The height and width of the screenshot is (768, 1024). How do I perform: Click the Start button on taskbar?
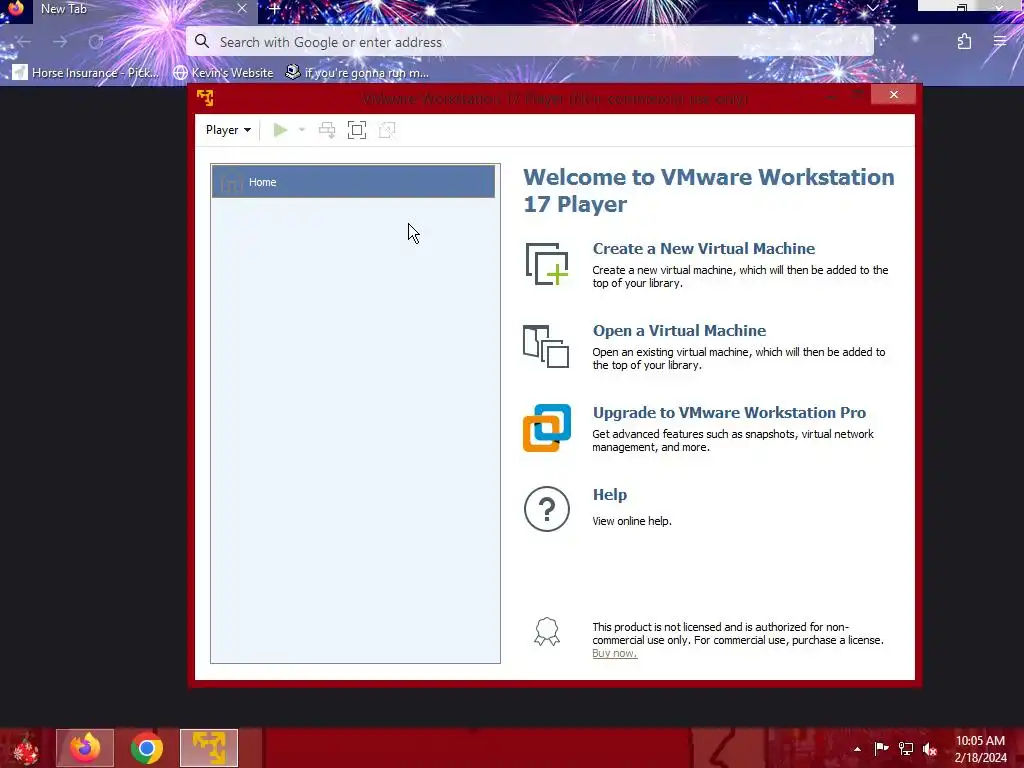tap(25, 748)
